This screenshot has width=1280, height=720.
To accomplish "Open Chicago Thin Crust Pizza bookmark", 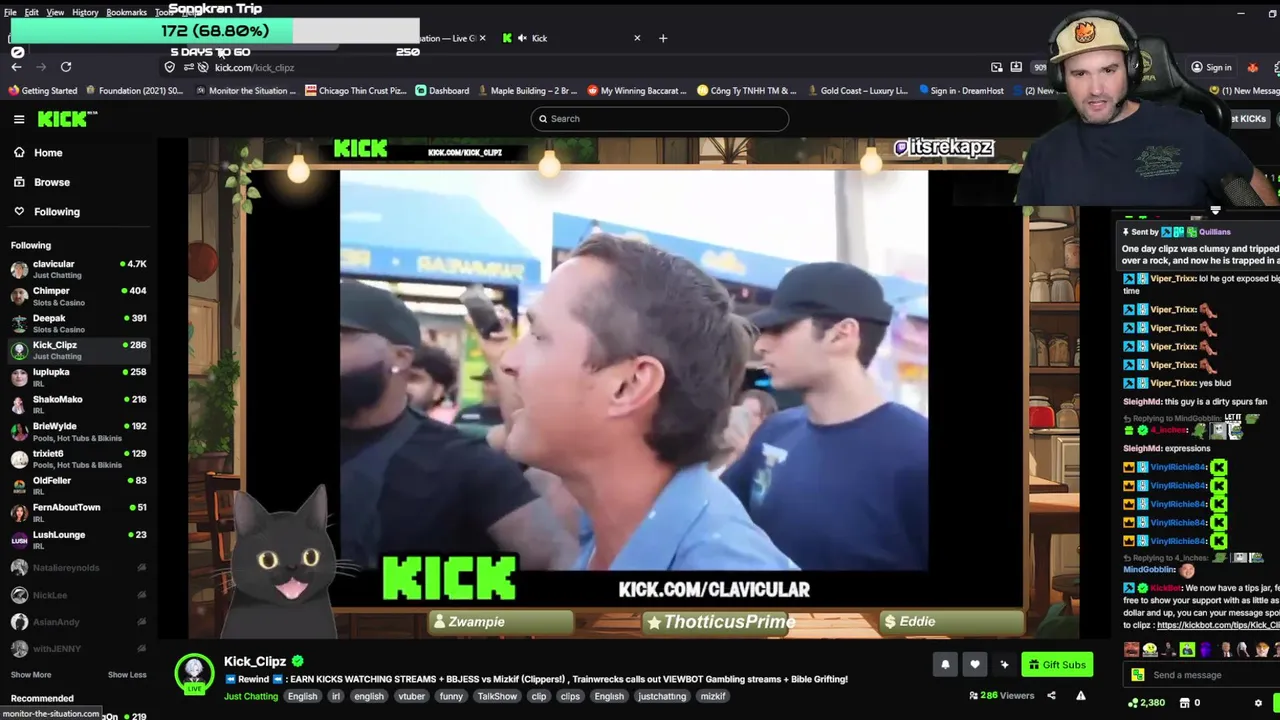I will 356,90.
